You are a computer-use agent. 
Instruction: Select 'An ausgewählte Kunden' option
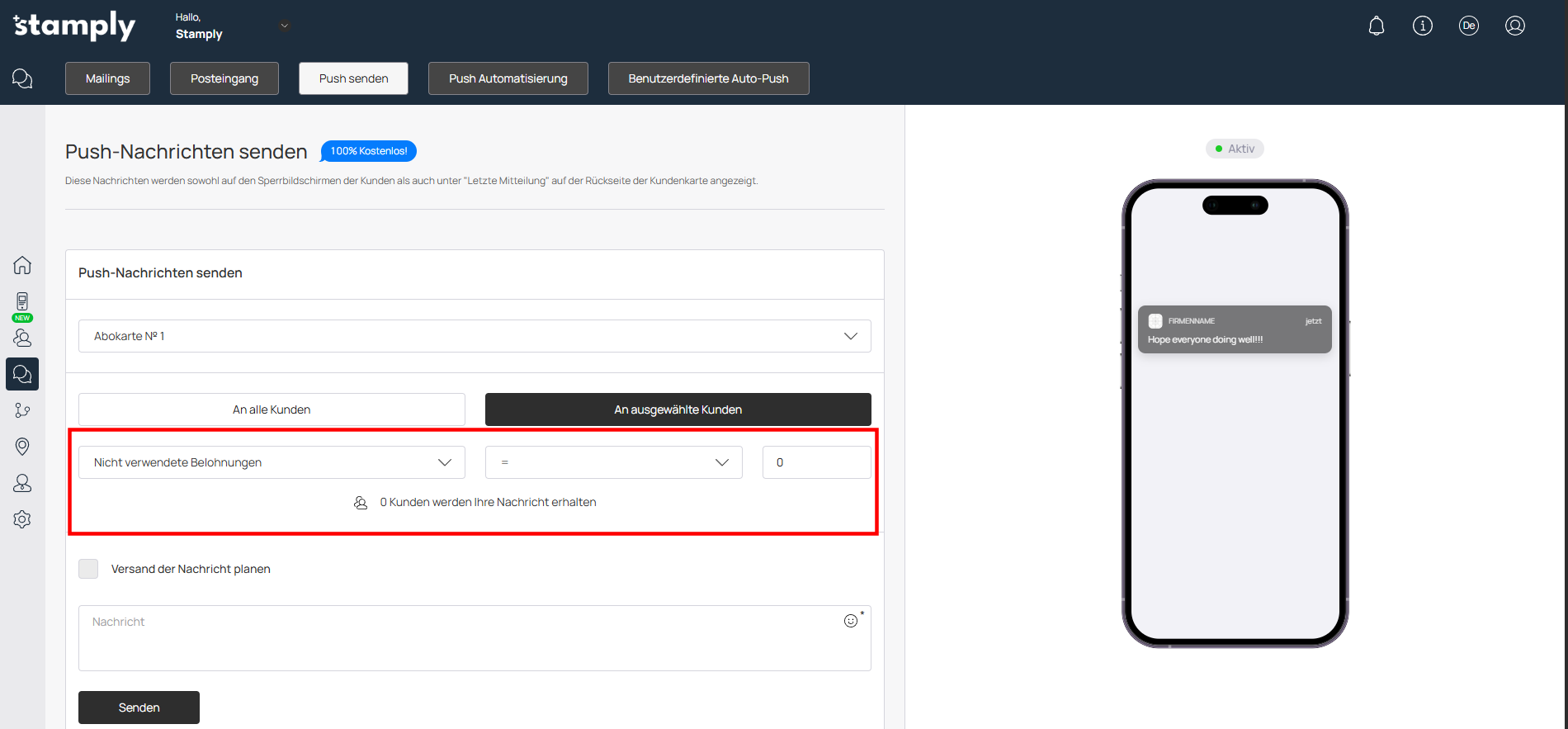click(678, 409)
